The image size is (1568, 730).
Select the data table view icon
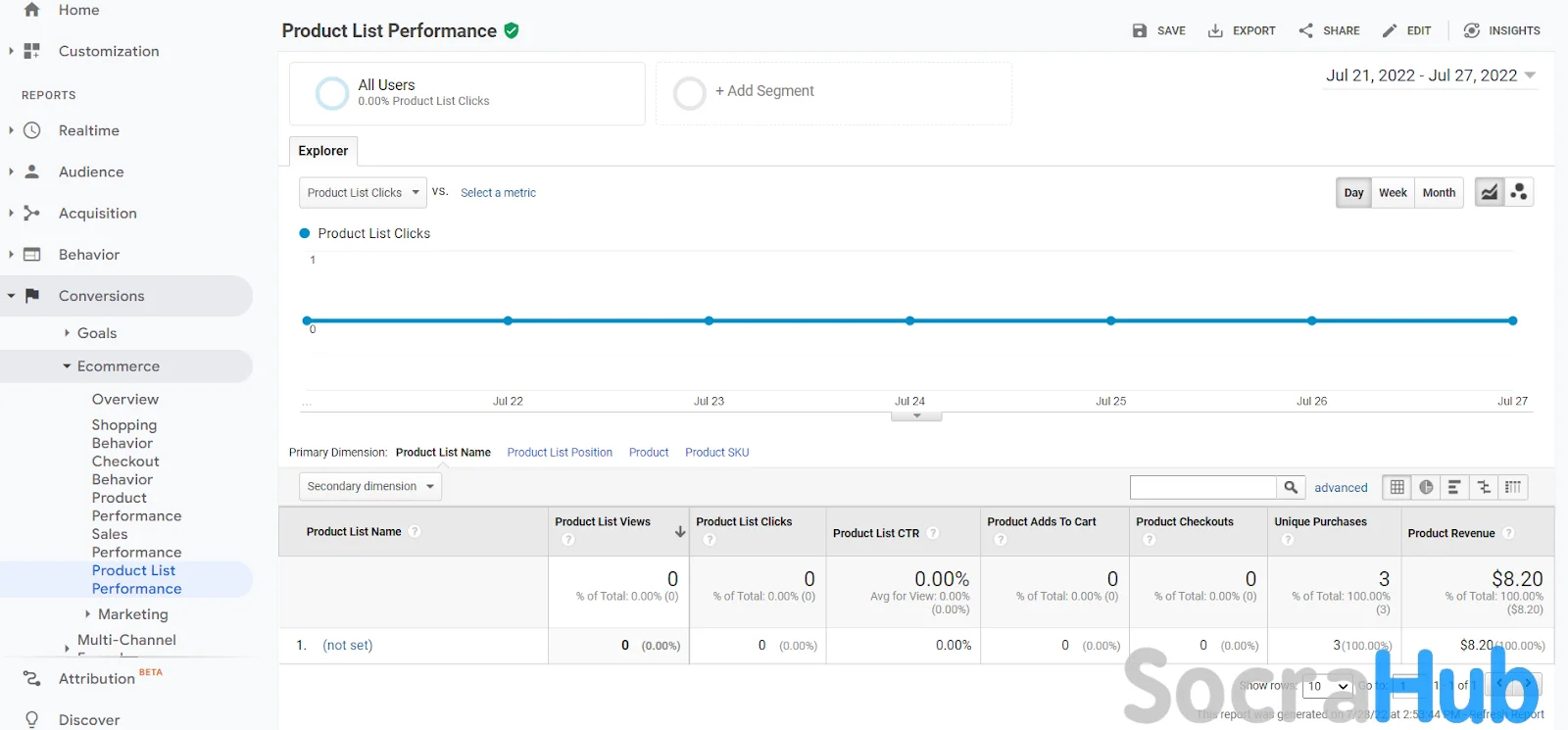tap(1397, 487)
